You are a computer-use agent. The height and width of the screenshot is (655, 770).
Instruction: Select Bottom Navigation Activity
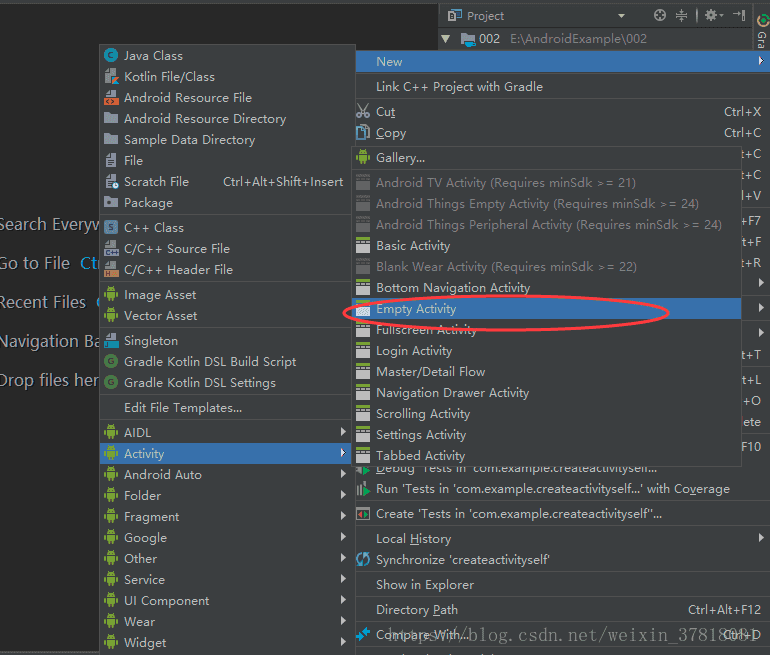(547, 288)
